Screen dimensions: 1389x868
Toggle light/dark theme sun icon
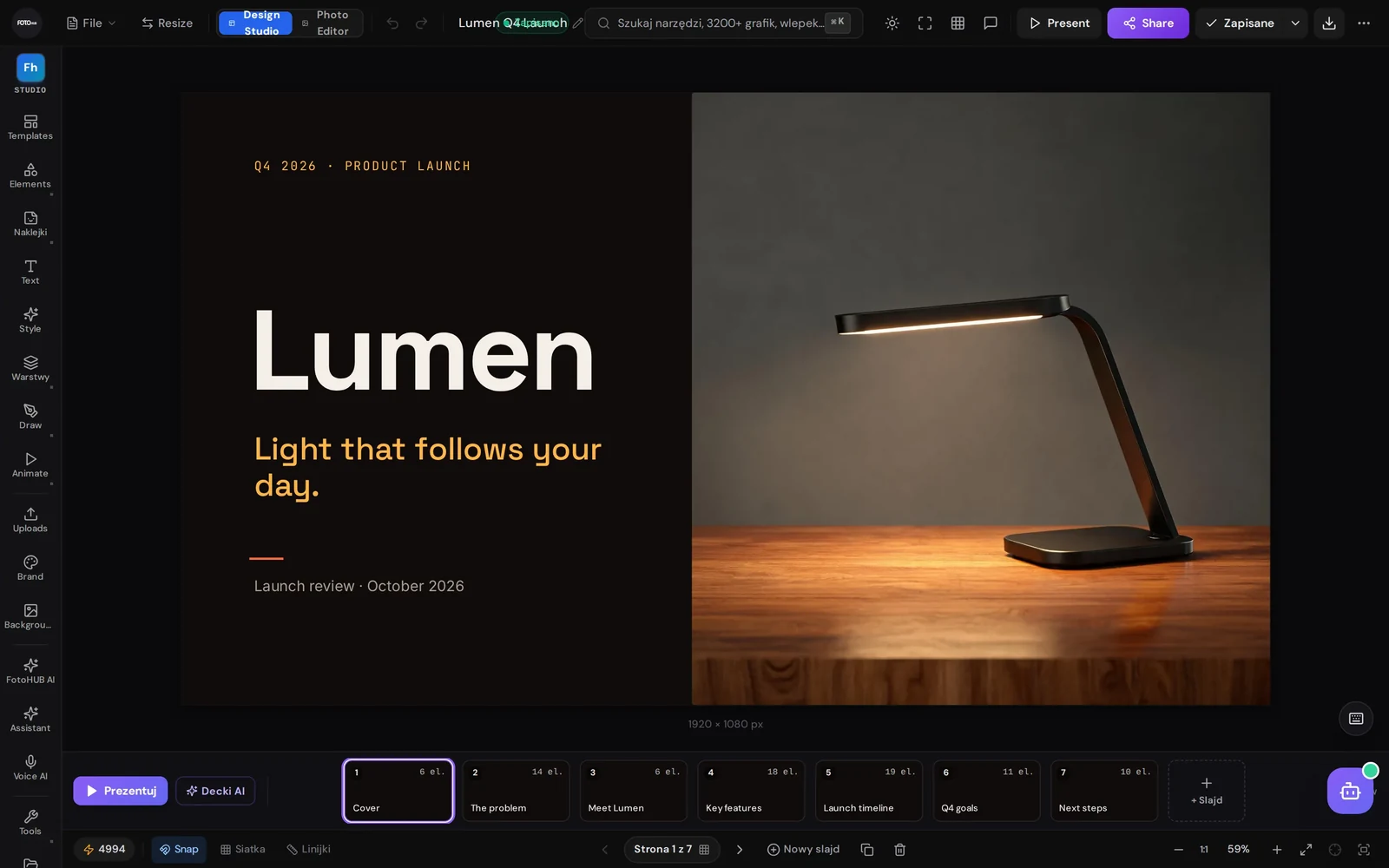click(x=892, y=23)
